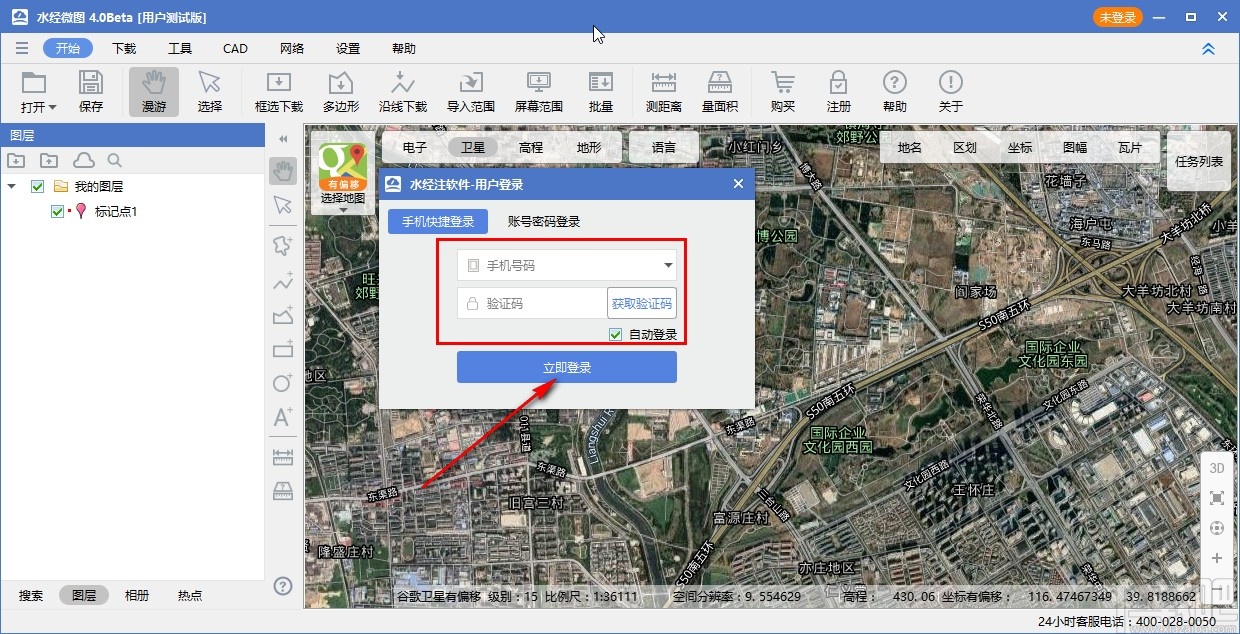The height and width of the screenshot is (634, 1240).
Task: Select the 选择 selection tool
Action: click(209, 91)
